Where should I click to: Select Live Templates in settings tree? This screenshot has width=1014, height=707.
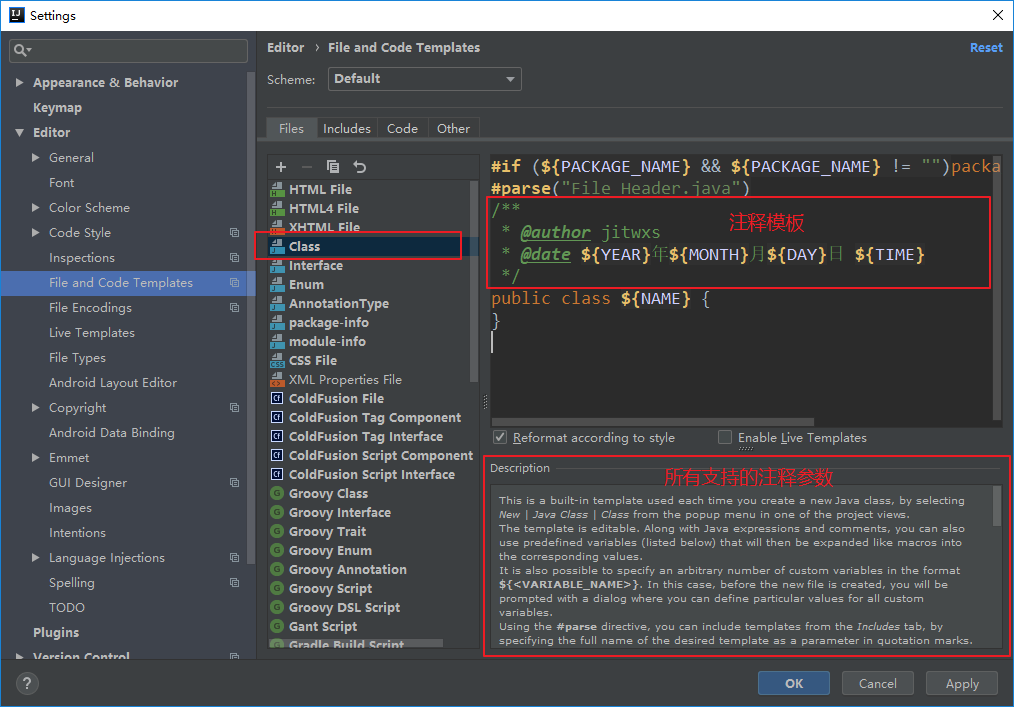(x=91, y=333)
